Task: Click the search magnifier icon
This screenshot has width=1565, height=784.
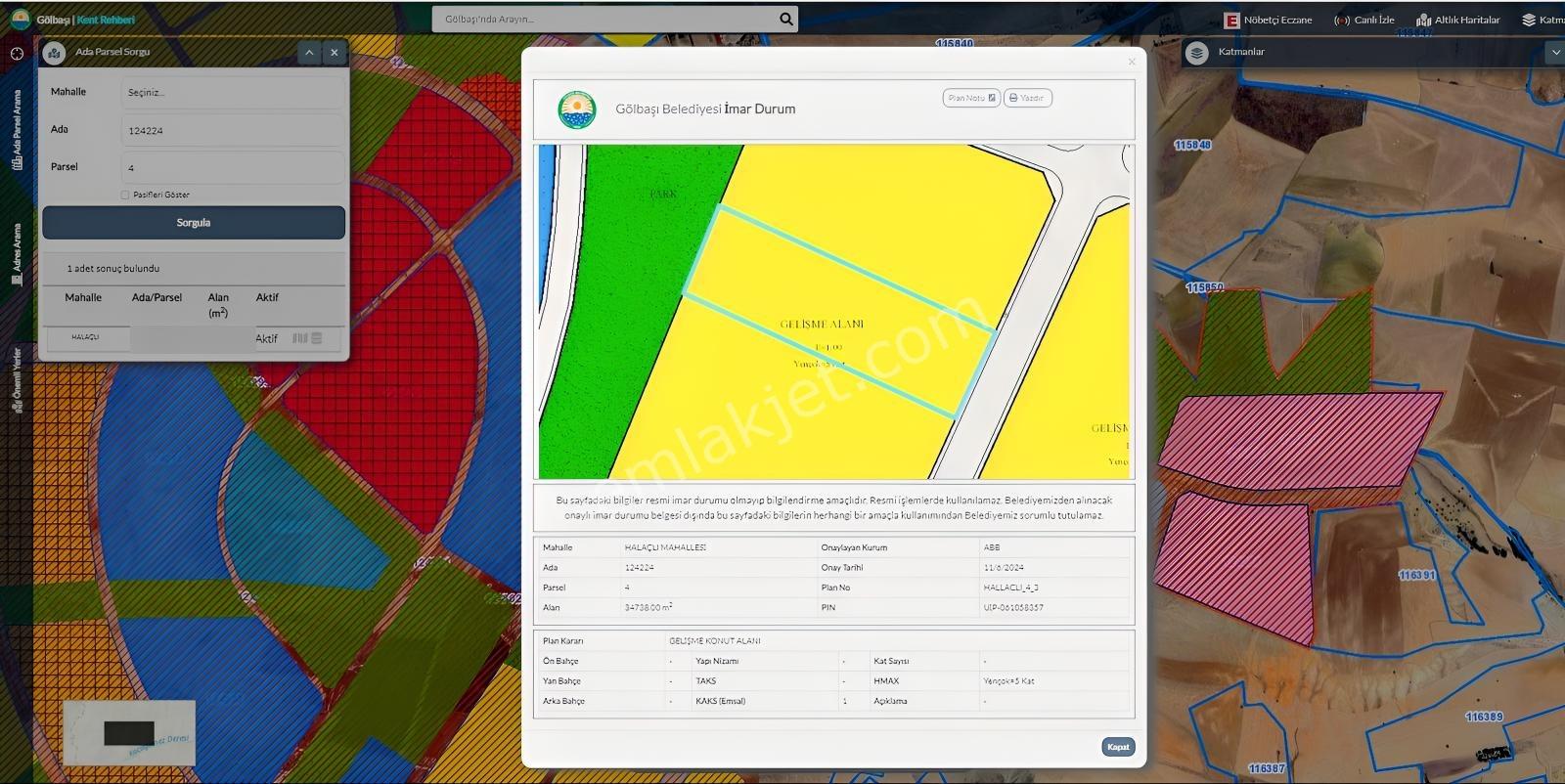Action: coord(786,19)
